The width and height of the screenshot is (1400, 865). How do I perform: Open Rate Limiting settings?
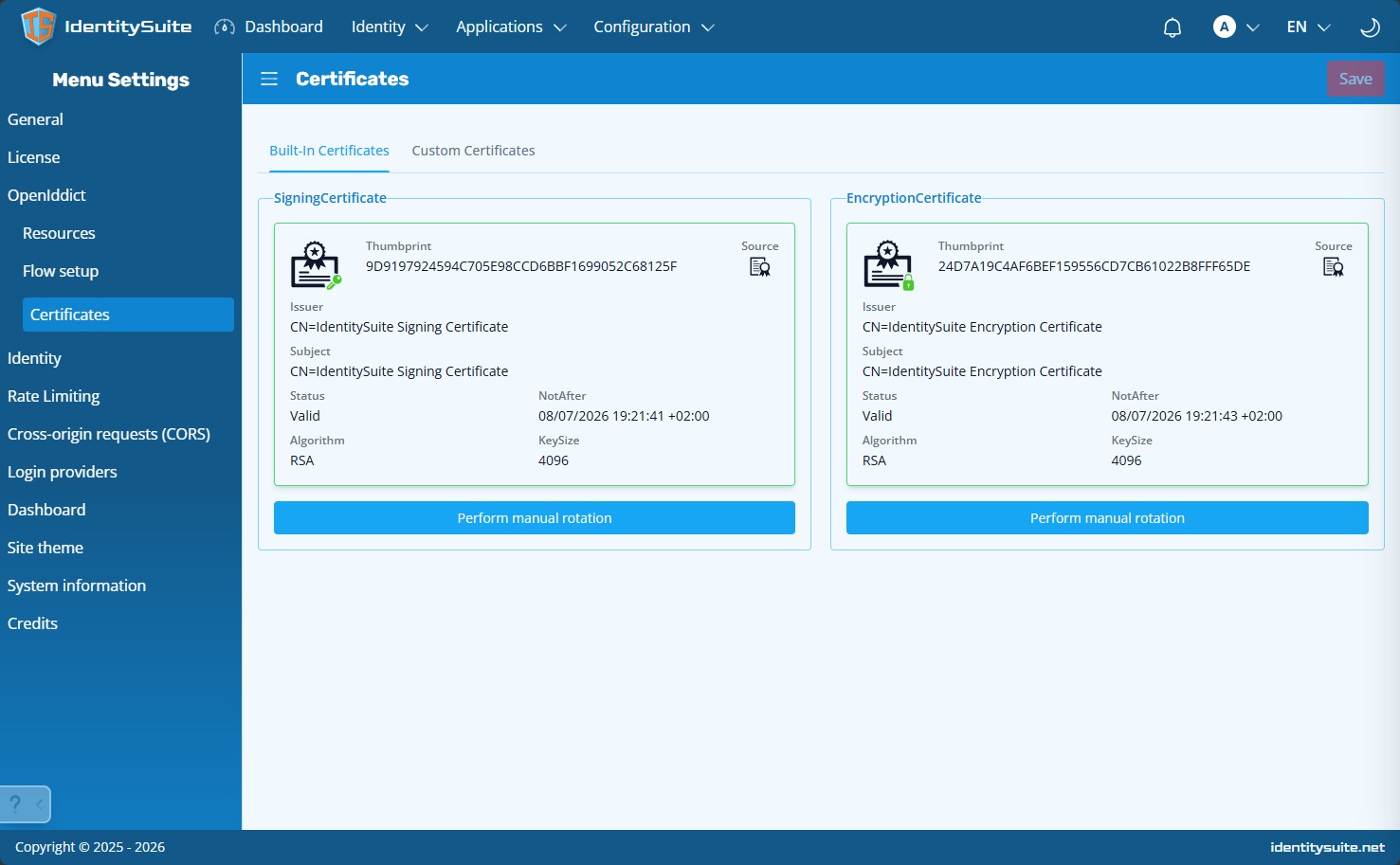click(x=53, y=396)
